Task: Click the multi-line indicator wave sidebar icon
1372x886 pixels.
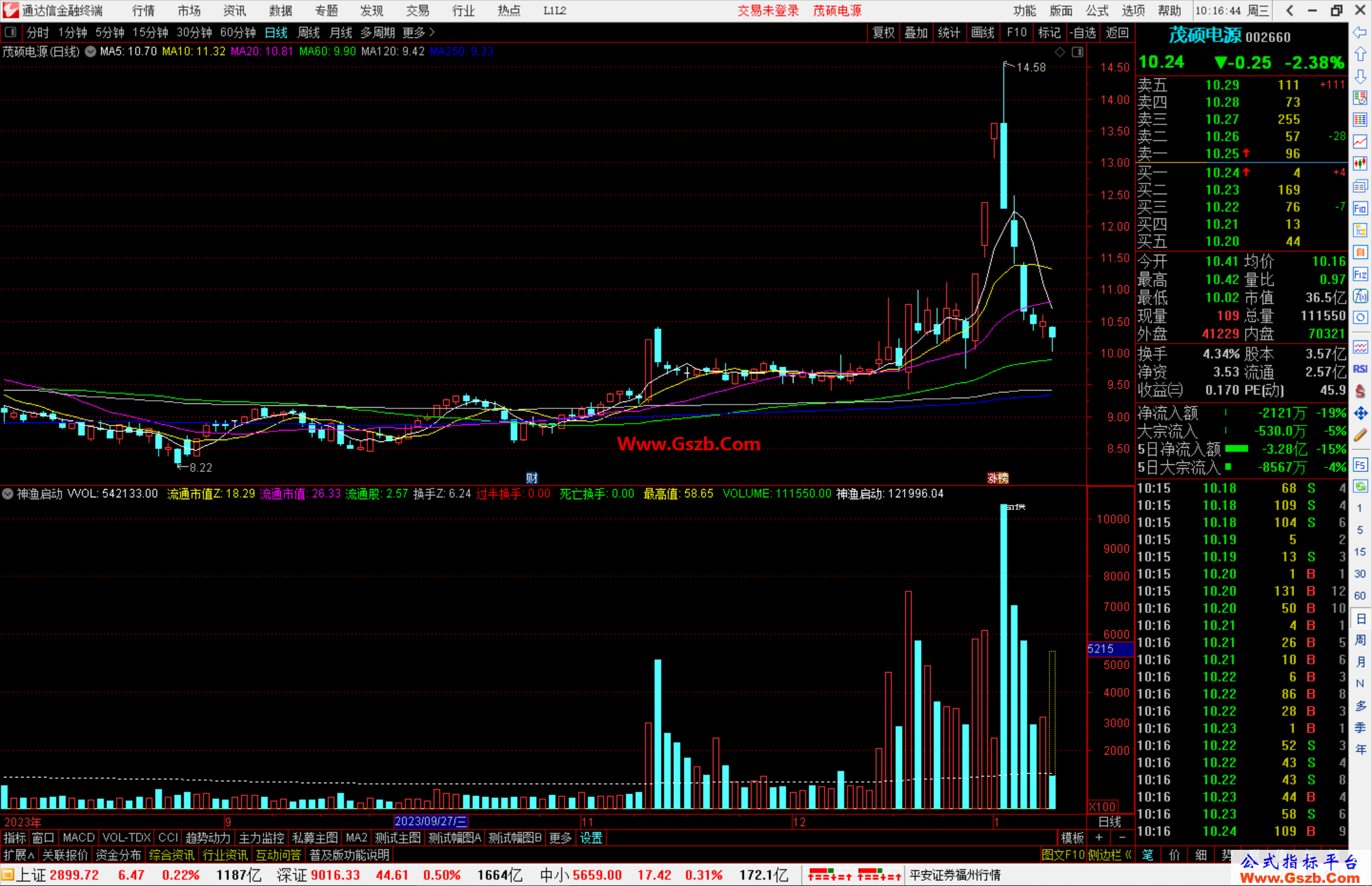Action: [1360, 347]
